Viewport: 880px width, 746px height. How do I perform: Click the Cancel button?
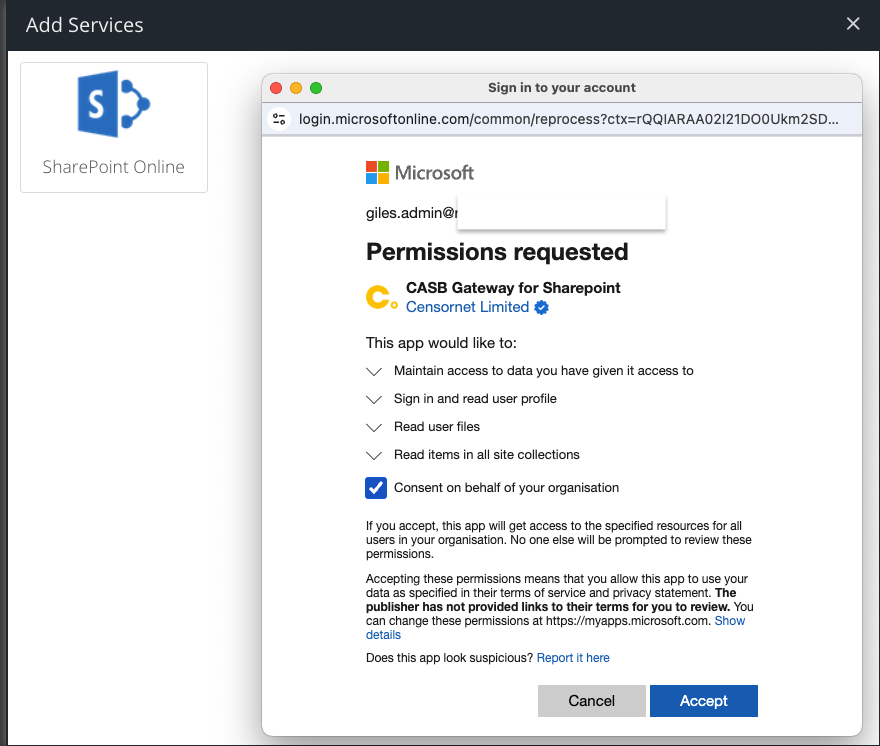pos(592,701)
